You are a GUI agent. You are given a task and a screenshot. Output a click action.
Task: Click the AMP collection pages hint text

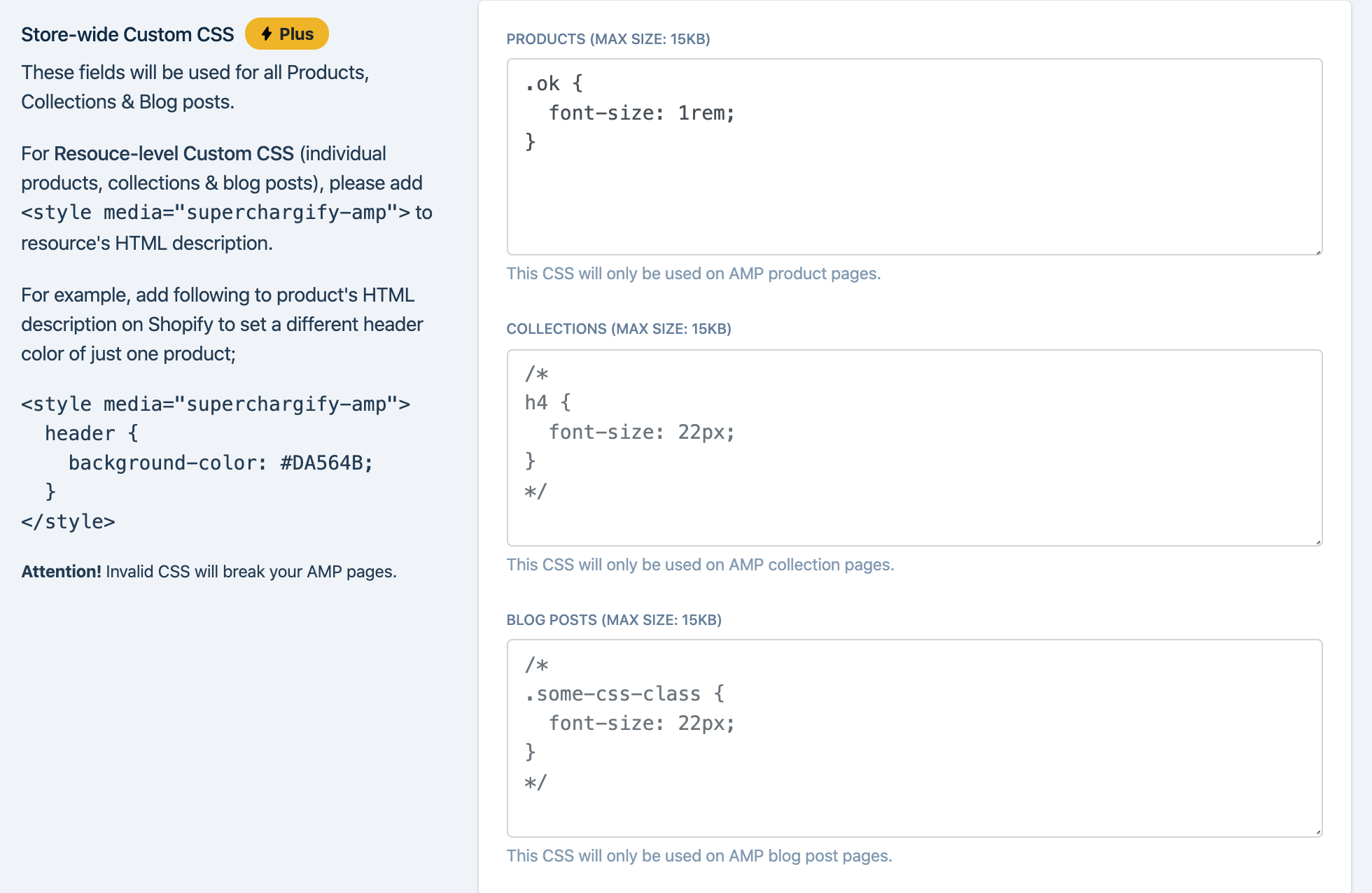[700, 565]
